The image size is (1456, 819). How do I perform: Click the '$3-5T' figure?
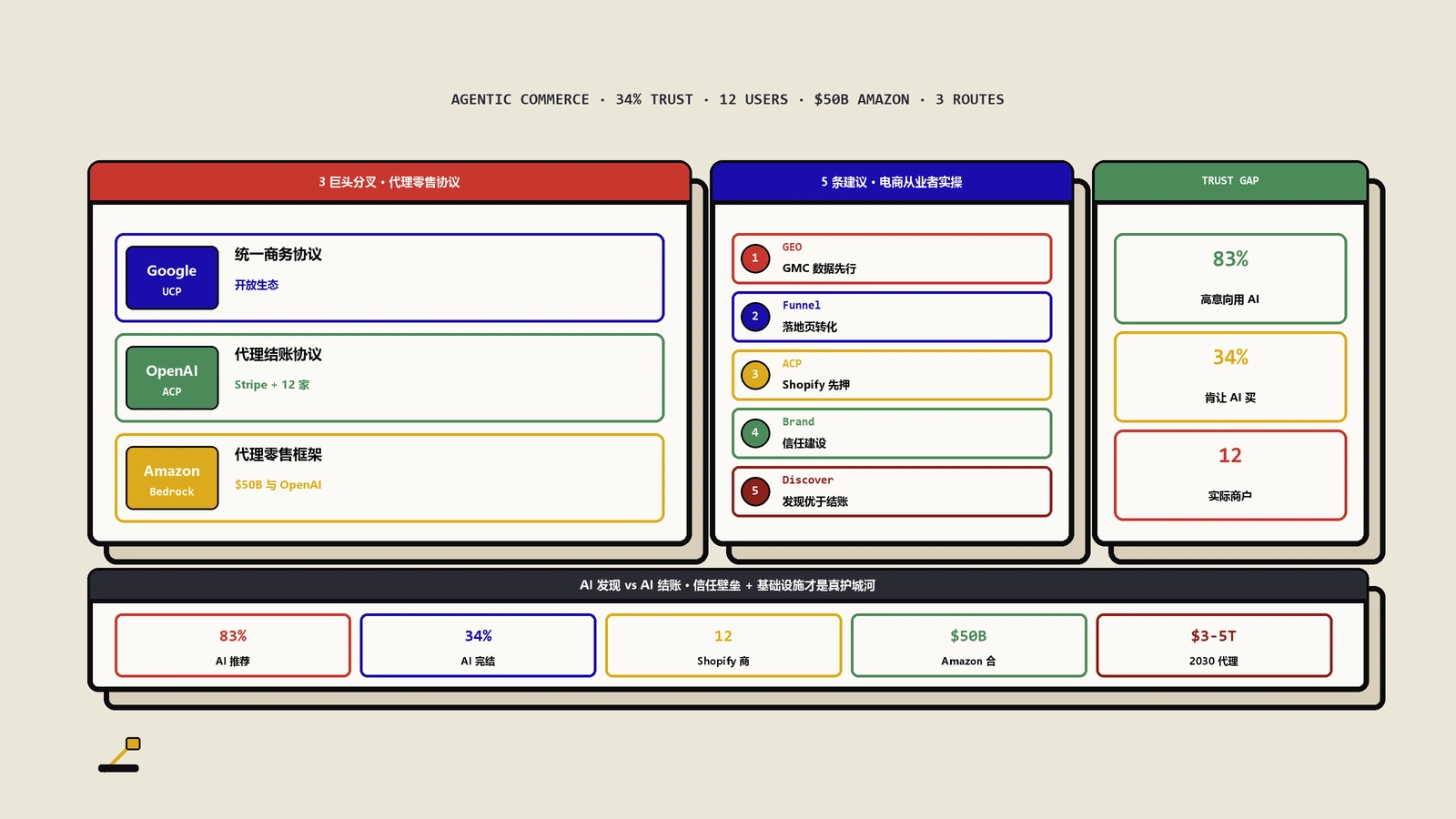click(x=1214, y=636)
